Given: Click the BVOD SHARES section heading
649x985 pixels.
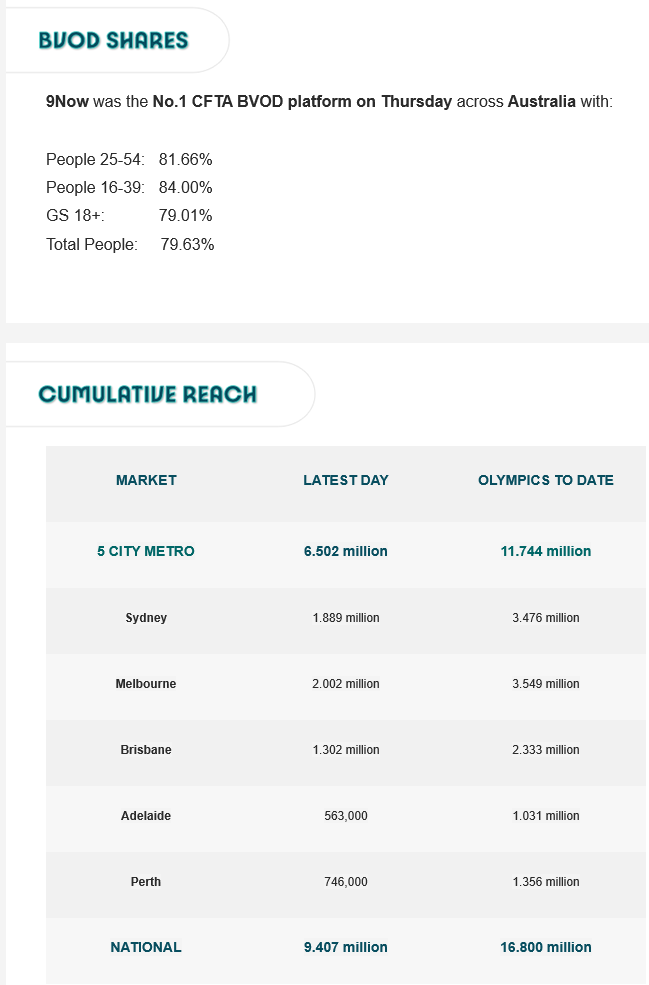Looking at the screenshot, I should click(113, 41).
